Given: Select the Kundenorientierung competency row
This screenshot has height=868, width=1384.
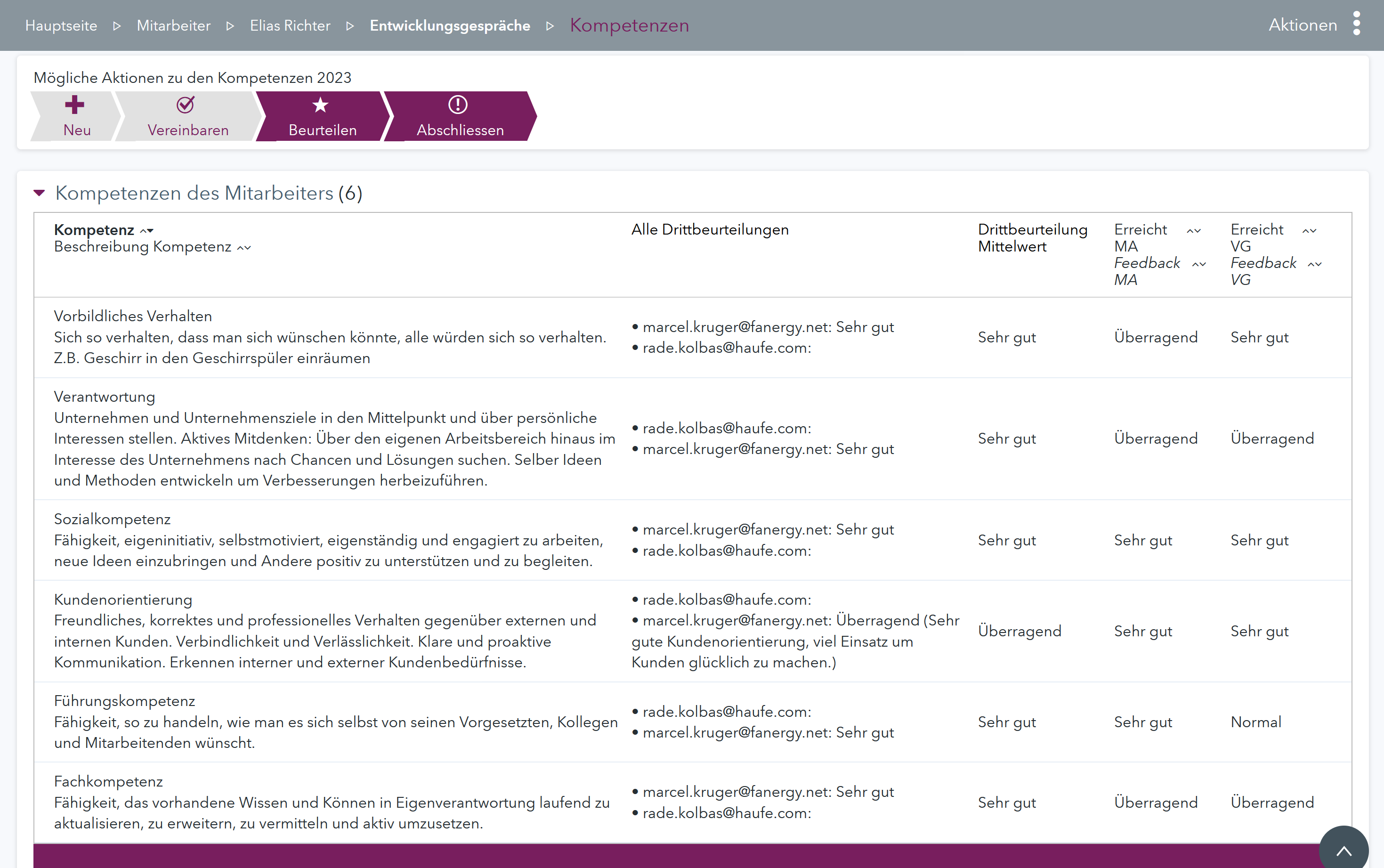Looking at the screenshot, I should (x=123, y=600).
